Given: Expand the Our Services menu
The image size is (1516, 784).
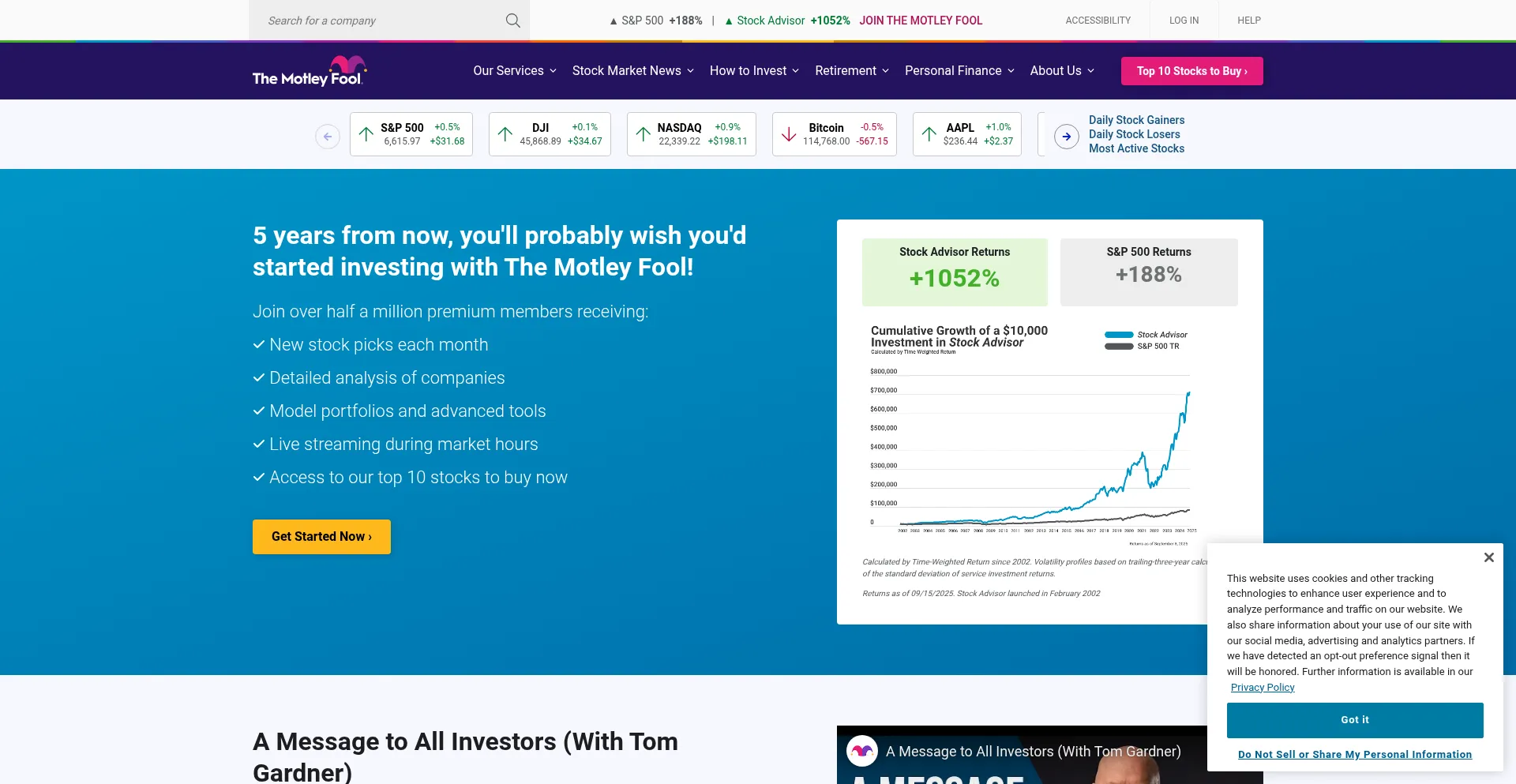Looking at the screenshot, I should pyautogui.click(x=515, y=71).
